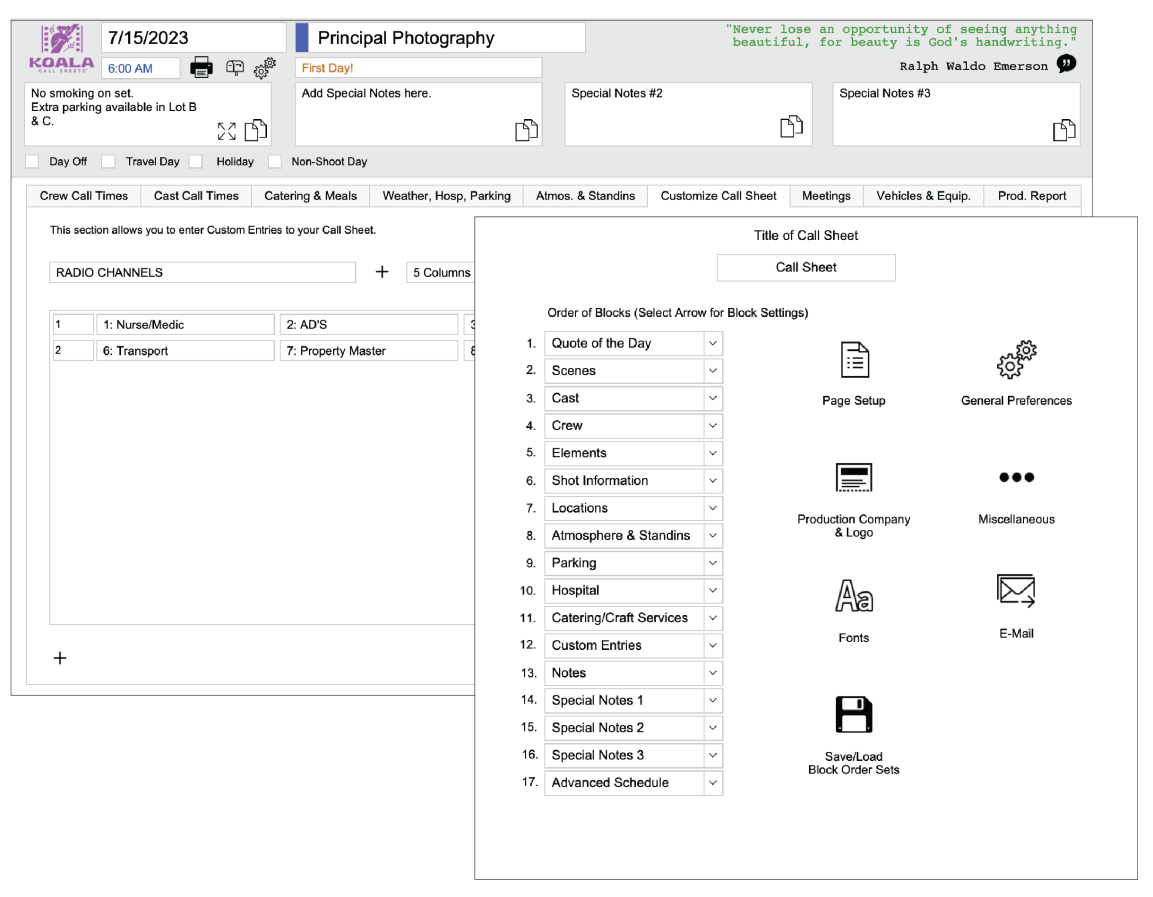1153x897 pixels.
Task: Click the Page Setup icon
Action: 854,360
